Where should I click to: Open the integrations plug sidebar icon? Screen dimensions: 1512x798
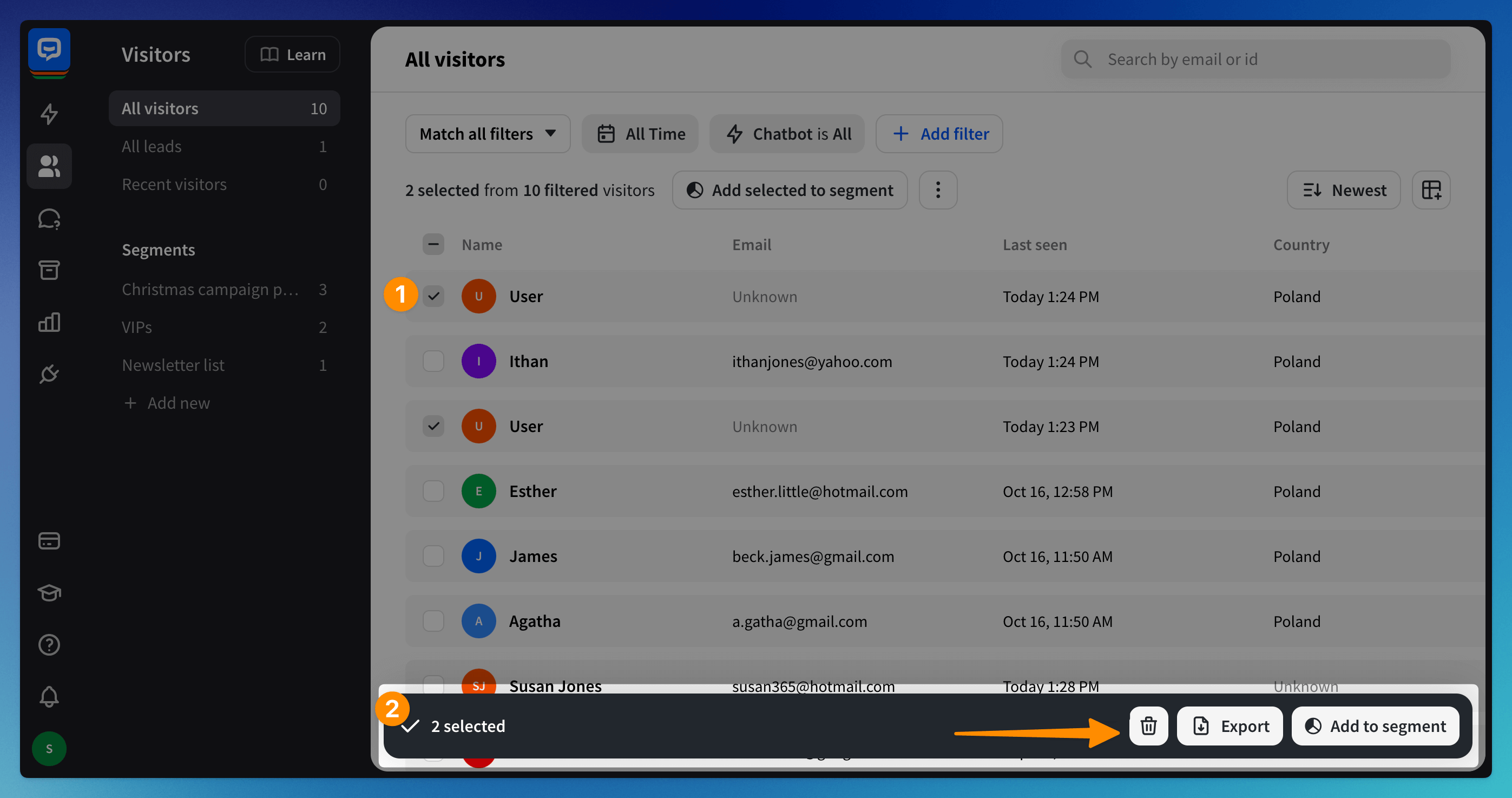tap(49, 374)
